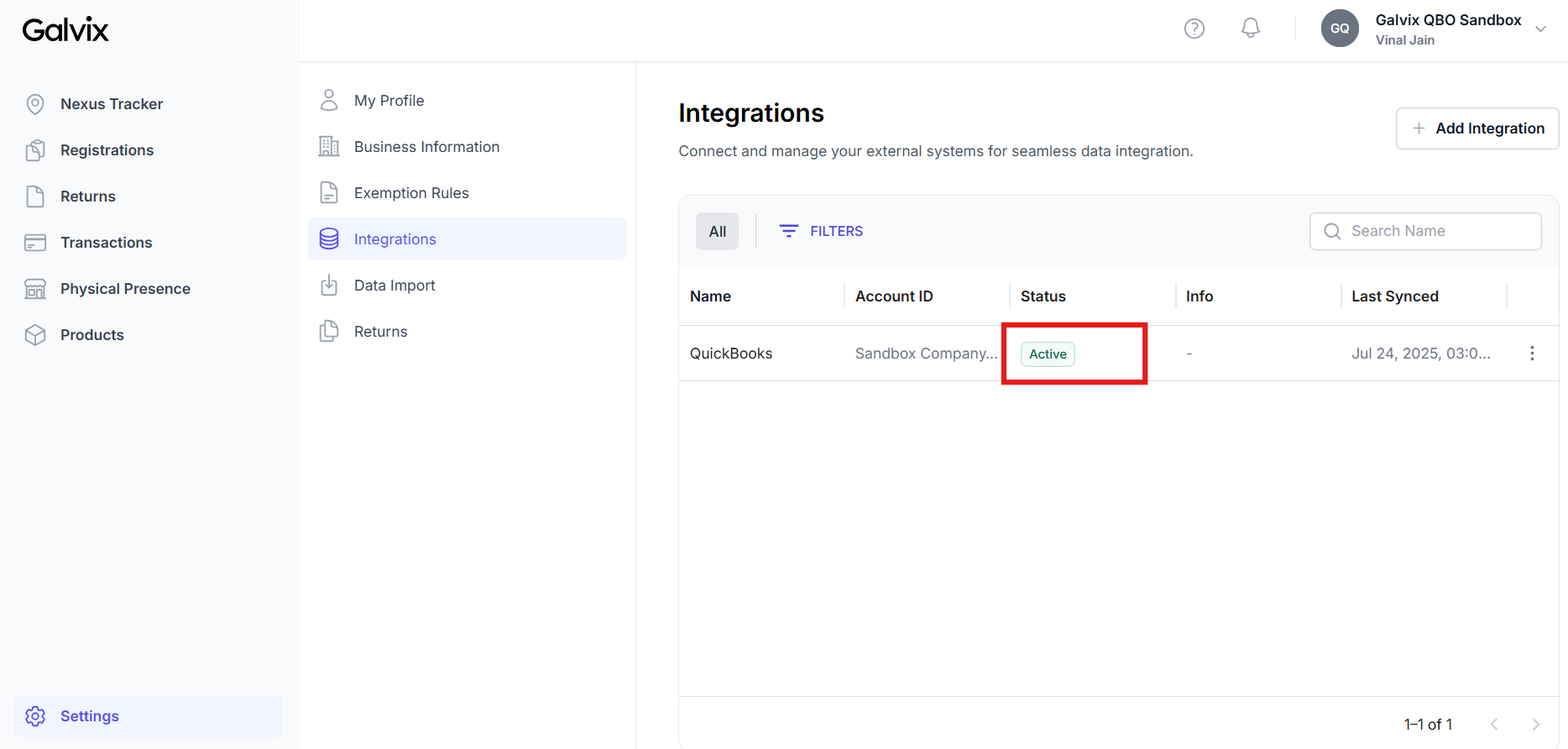The height and width of the screenshot is (749, 1568).
Task: Click the Registrations clipboard icon
Action: (35, 150)
